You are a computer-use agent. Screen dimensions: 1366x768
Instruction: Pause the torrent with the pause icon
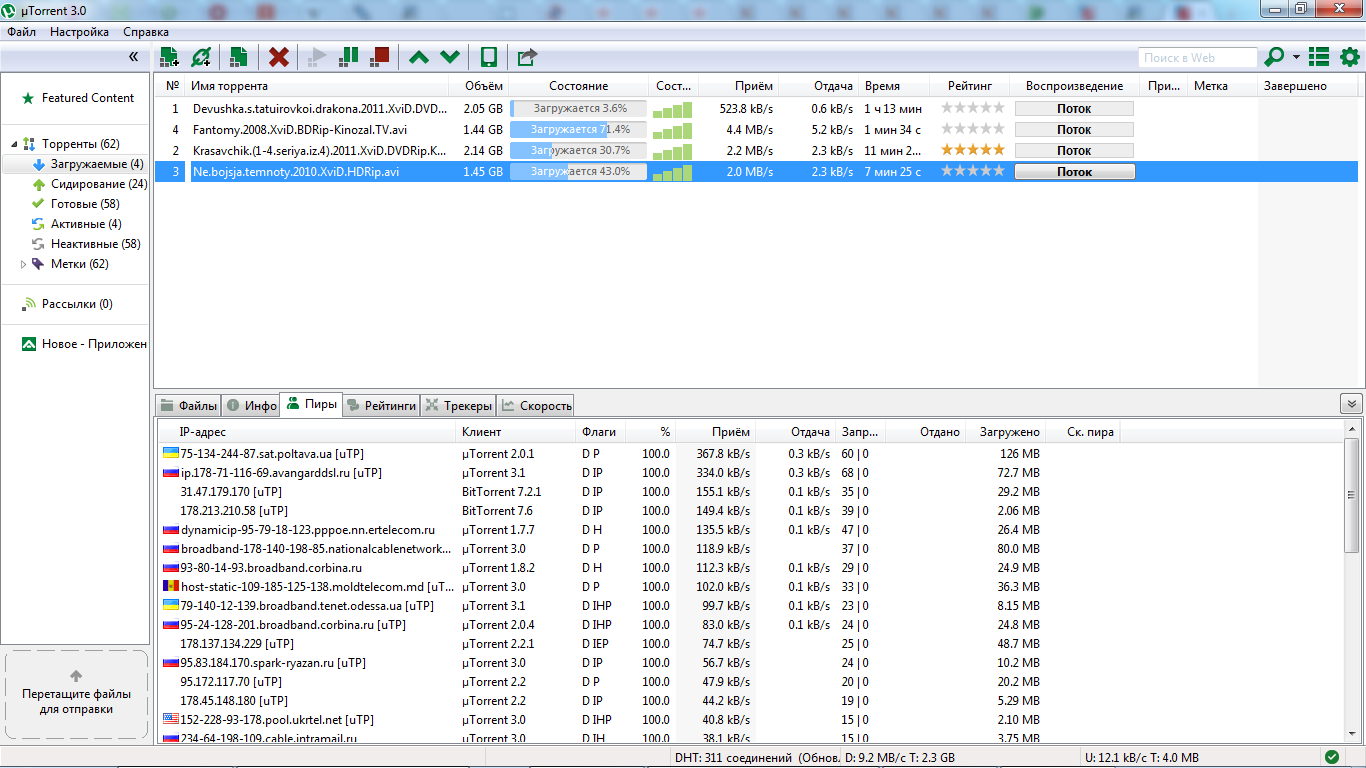point(348,57)
